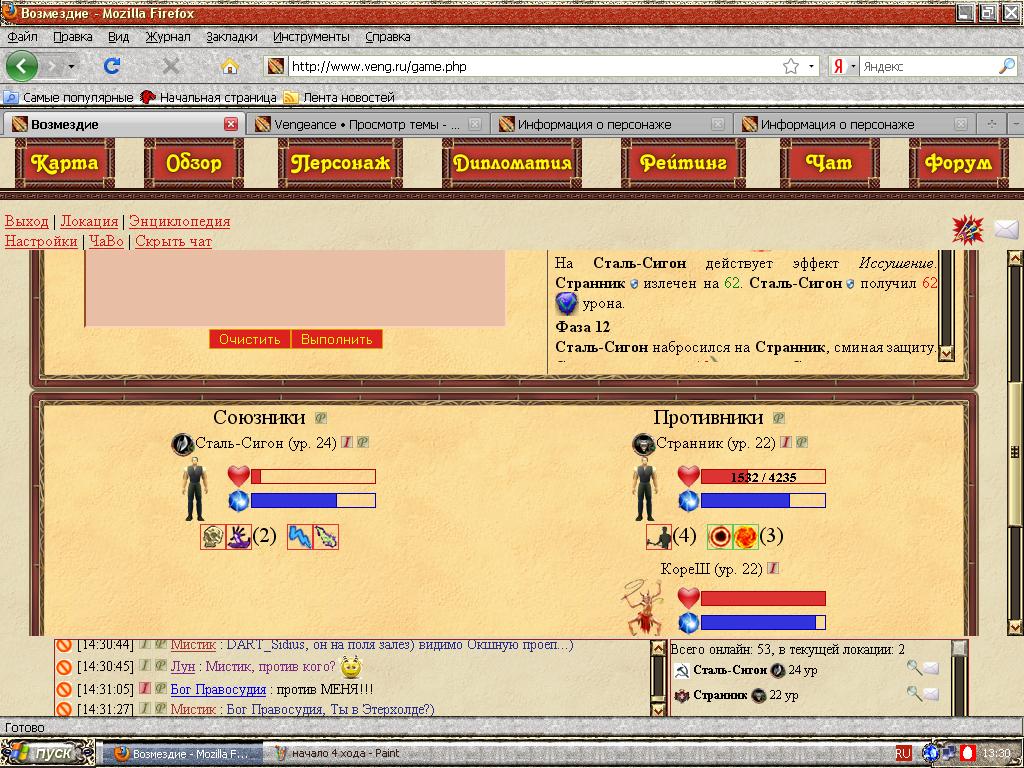Click the scroll-down arrow of the battle log

[x=946, y=353]
